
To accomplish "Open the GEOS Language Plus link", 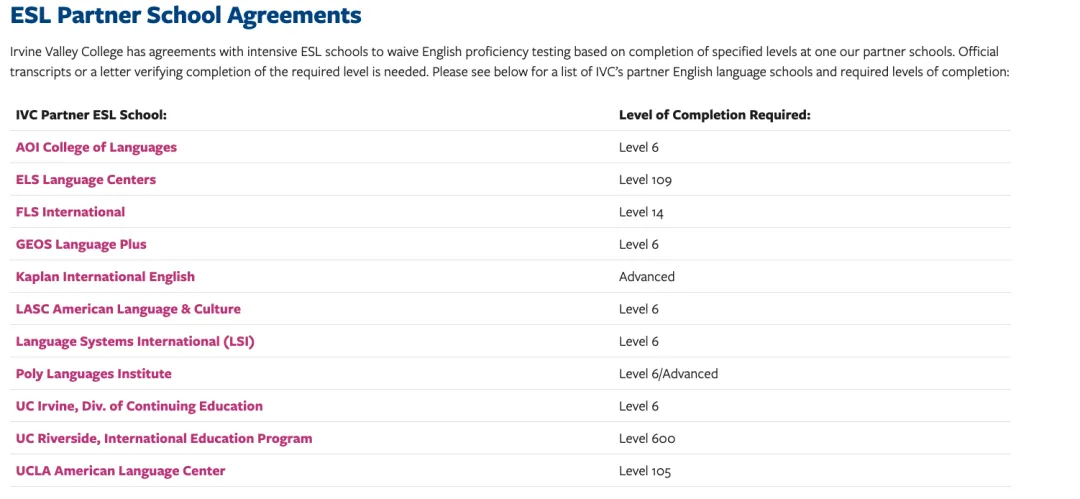I will (x=81, y=244).
